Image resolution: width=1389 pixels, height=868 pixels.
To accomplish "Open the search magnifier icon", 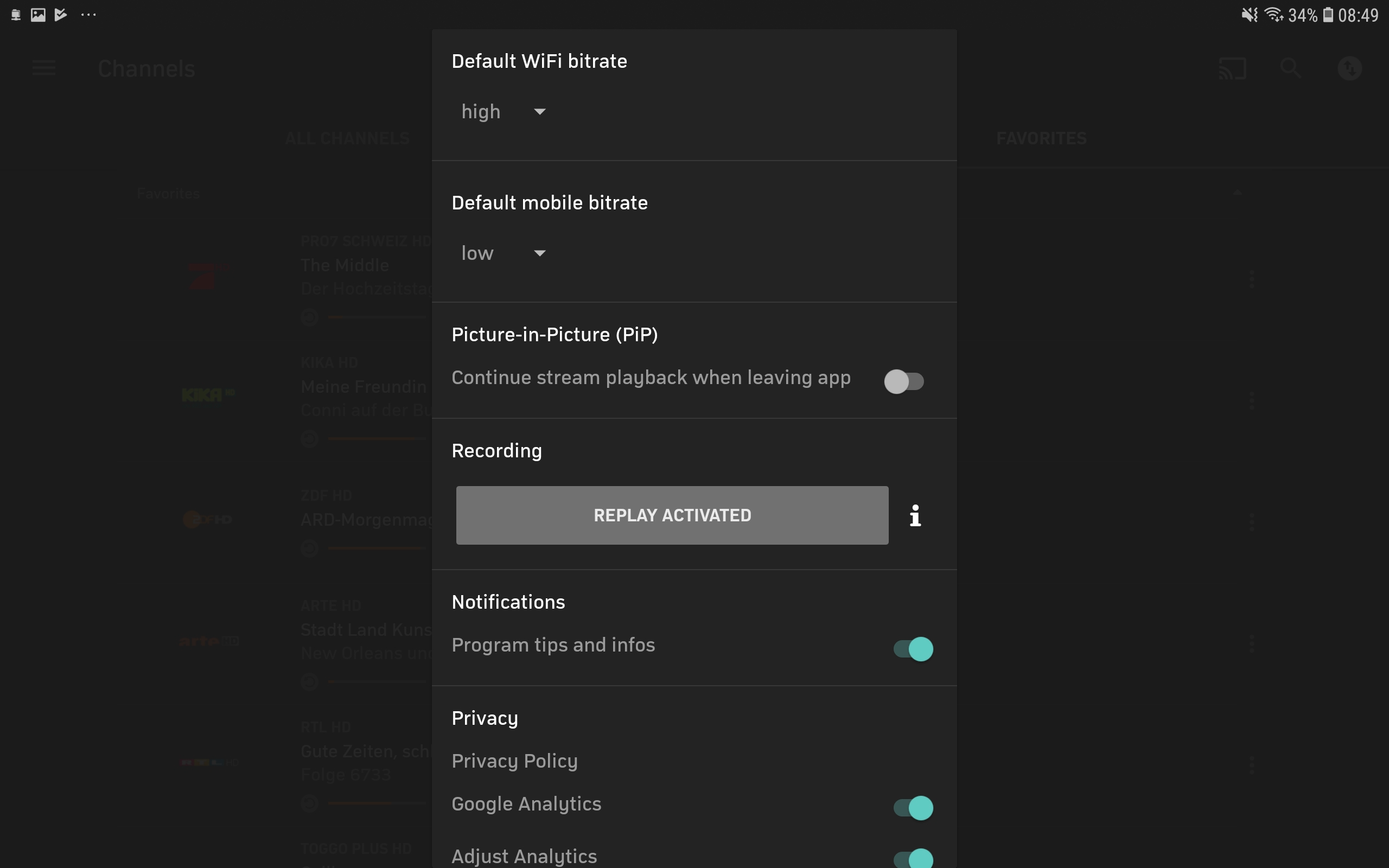I will [1291, 68].
